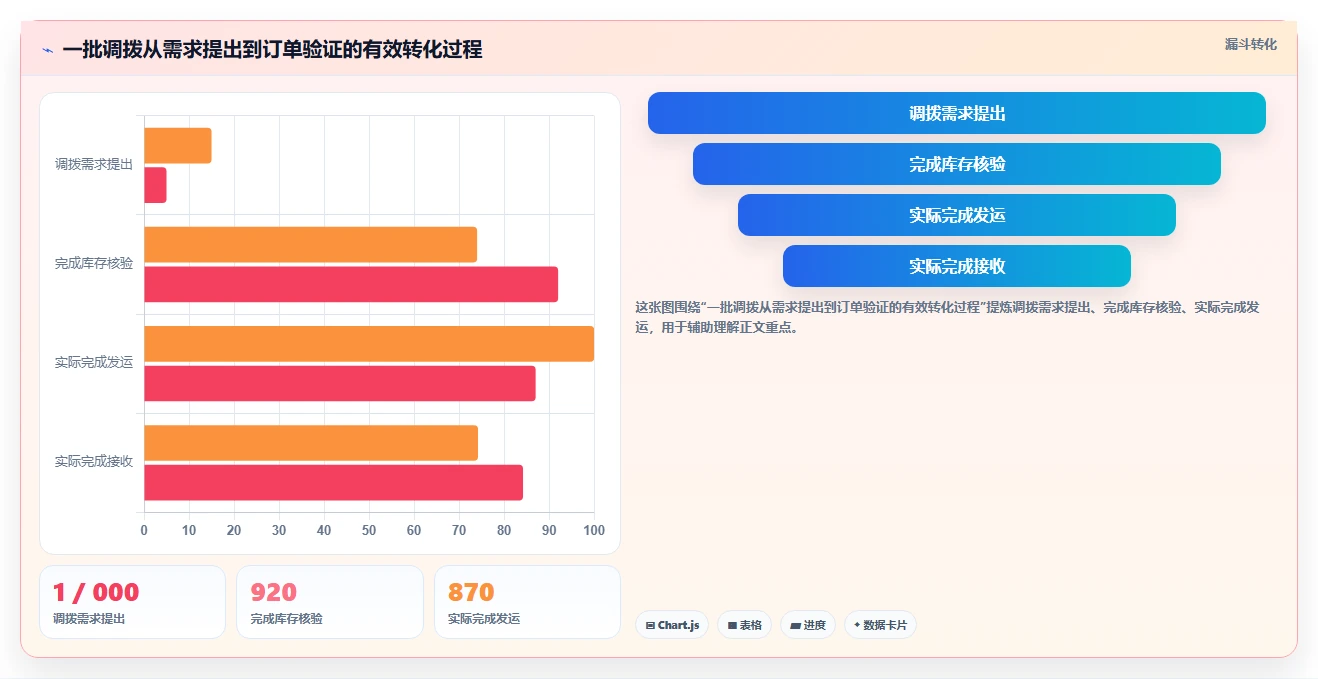The height and width of the screenshot is (679, 1318).
Task: Click the red bar for 实际完成发运
Action: [340, 383]
